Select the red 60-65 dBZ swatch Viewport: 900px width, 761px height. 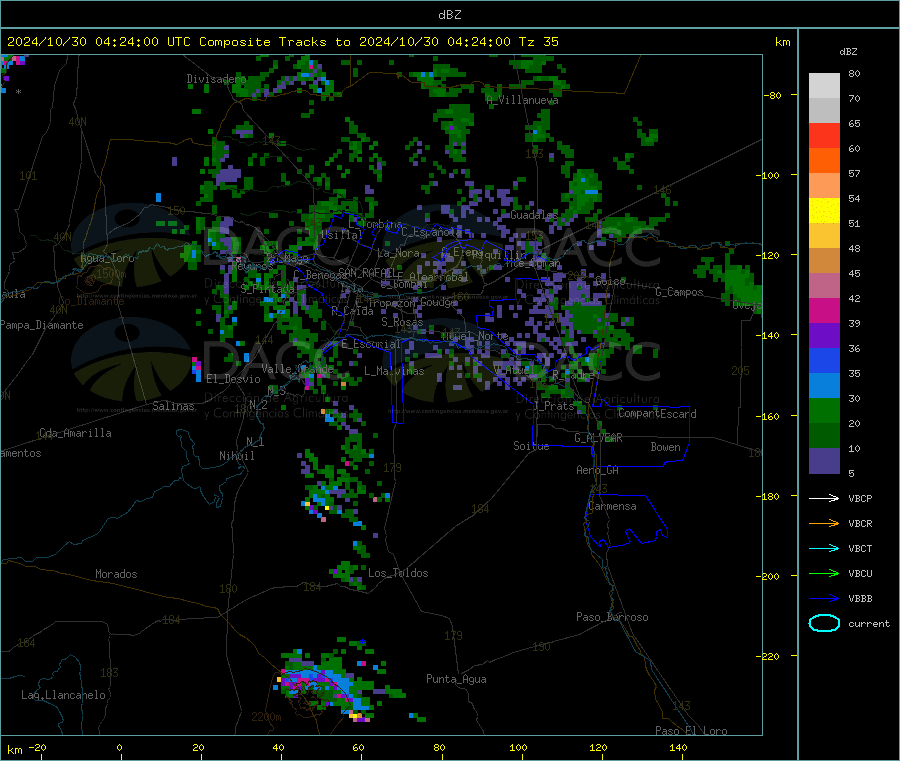(x=824, y=135)
